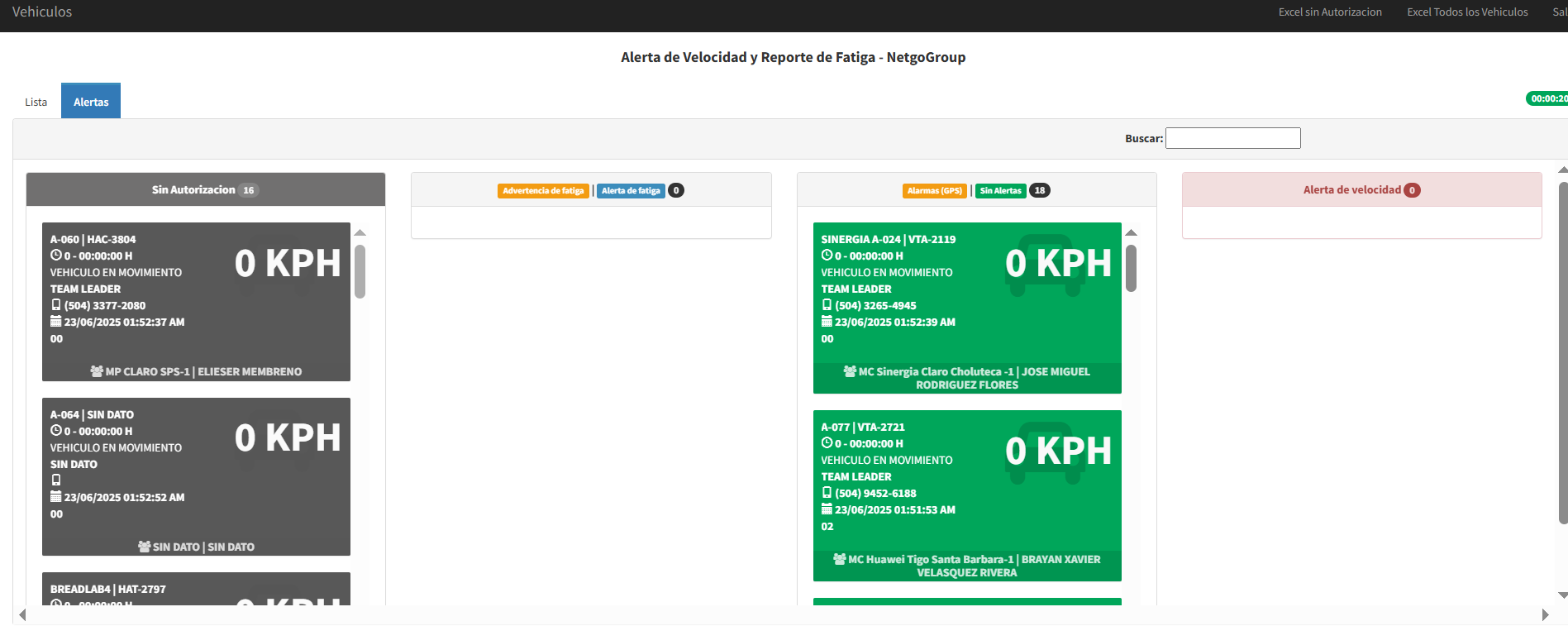Click calendar icon on A-077 VTA-2721 card
The image size is (1568, 626).
[x=827, y=509]
